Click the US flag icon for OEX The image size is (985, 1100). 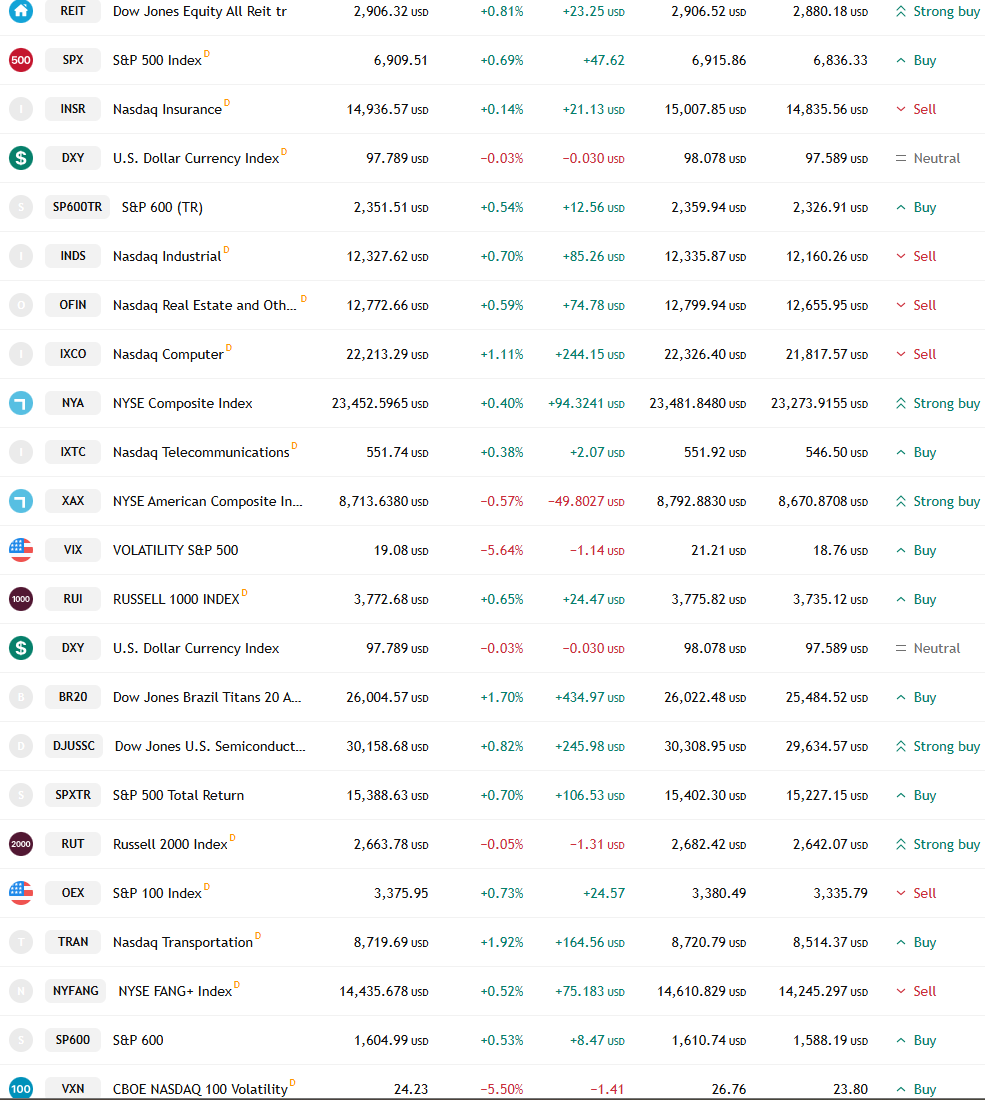pyautogui.click(x=21, y=893)
